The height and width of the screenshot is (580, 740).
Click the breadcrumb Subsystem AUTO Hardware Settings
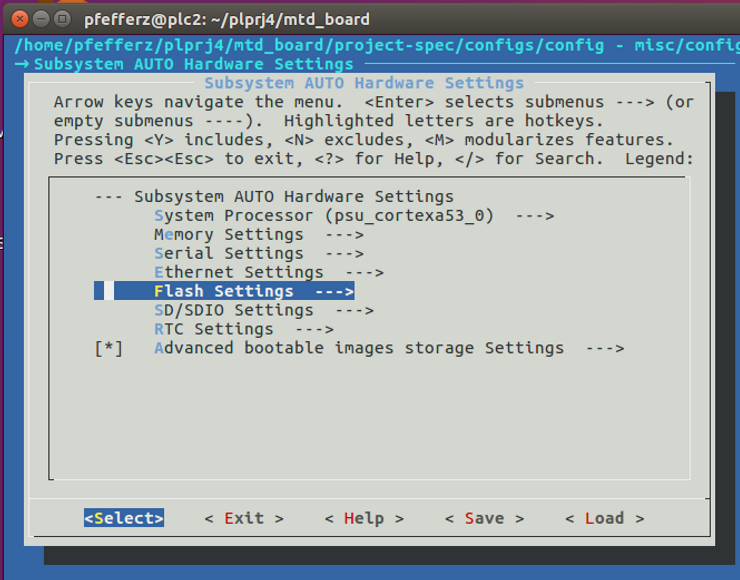(193, 64)
